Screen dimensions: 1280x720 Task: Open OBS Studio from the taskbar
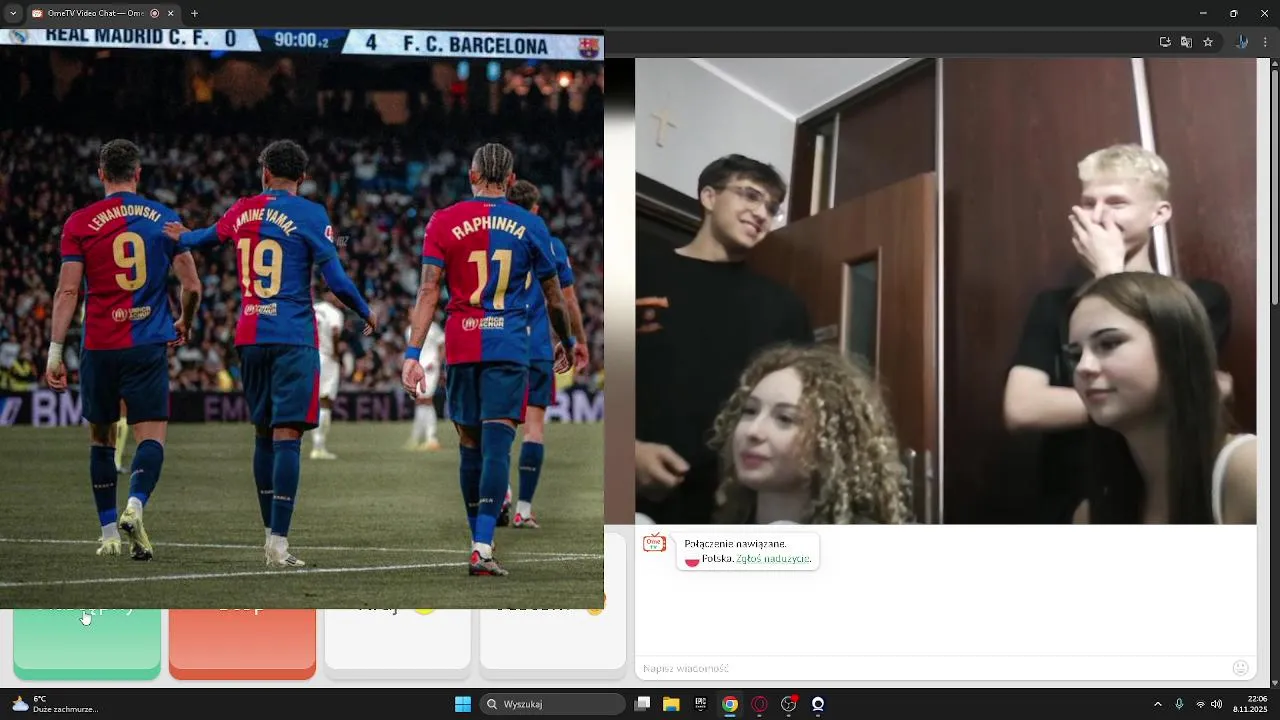789,704
